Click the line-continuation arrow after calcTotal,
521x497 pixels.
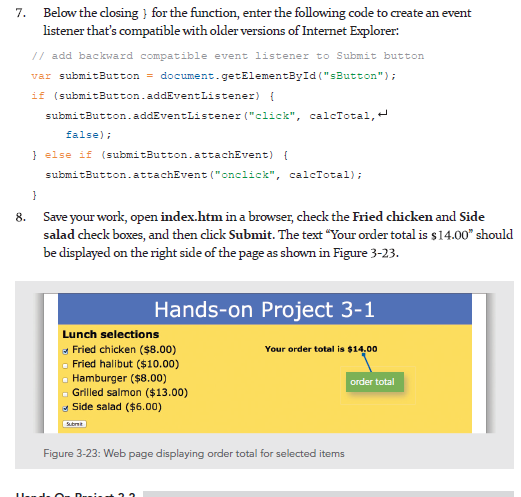pyautogui.click(x=382, y=114)
